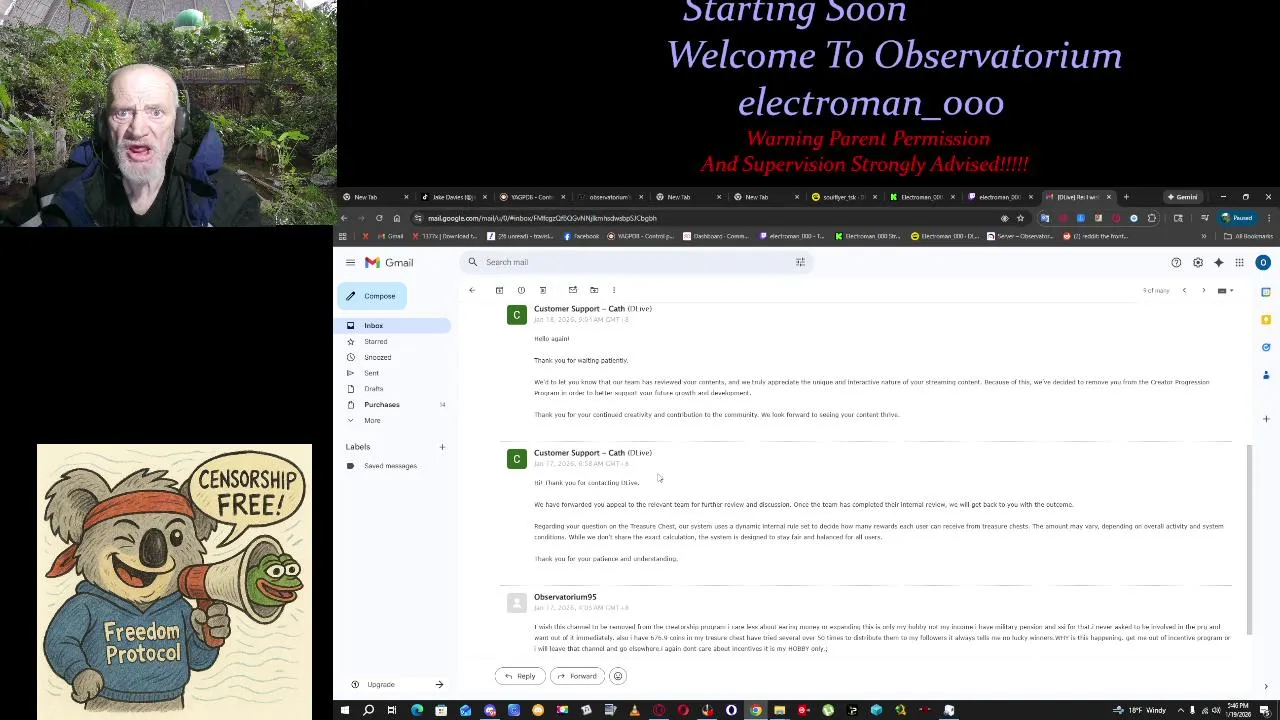Forward the email
The image size is (1280, 720).
576,676
